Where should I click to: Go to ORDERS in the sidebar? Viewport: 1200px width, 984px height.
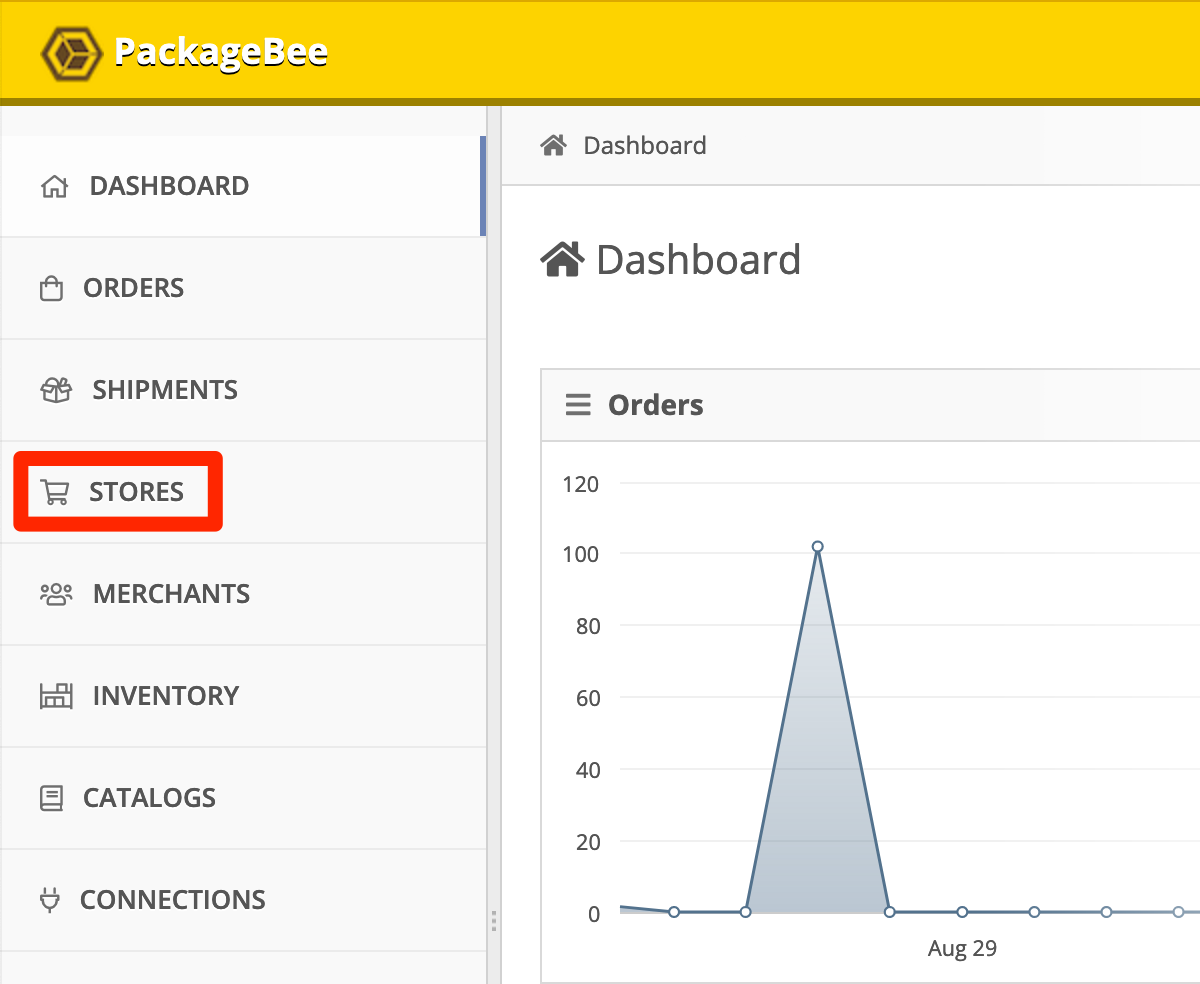coord(243,288)
